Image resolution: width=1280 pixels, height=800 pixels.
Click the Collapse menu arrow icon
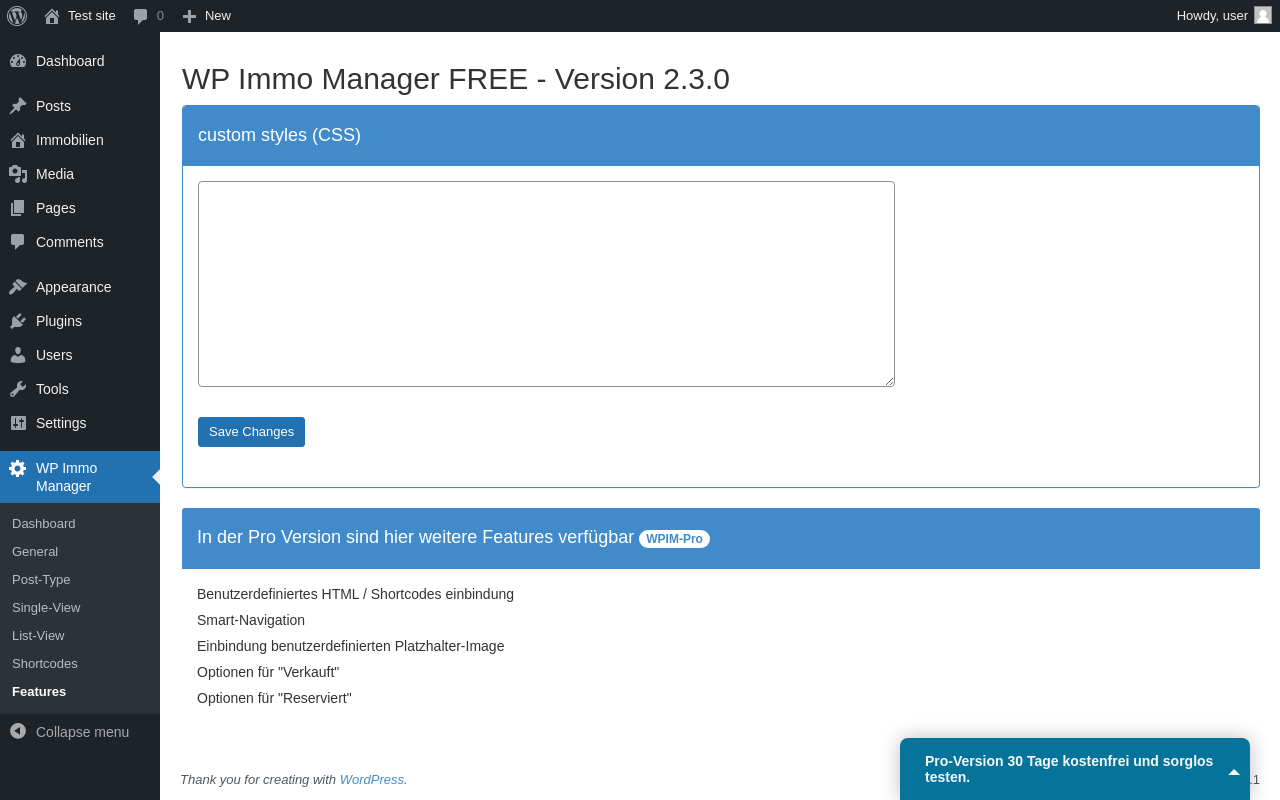(x=18, y=731)
